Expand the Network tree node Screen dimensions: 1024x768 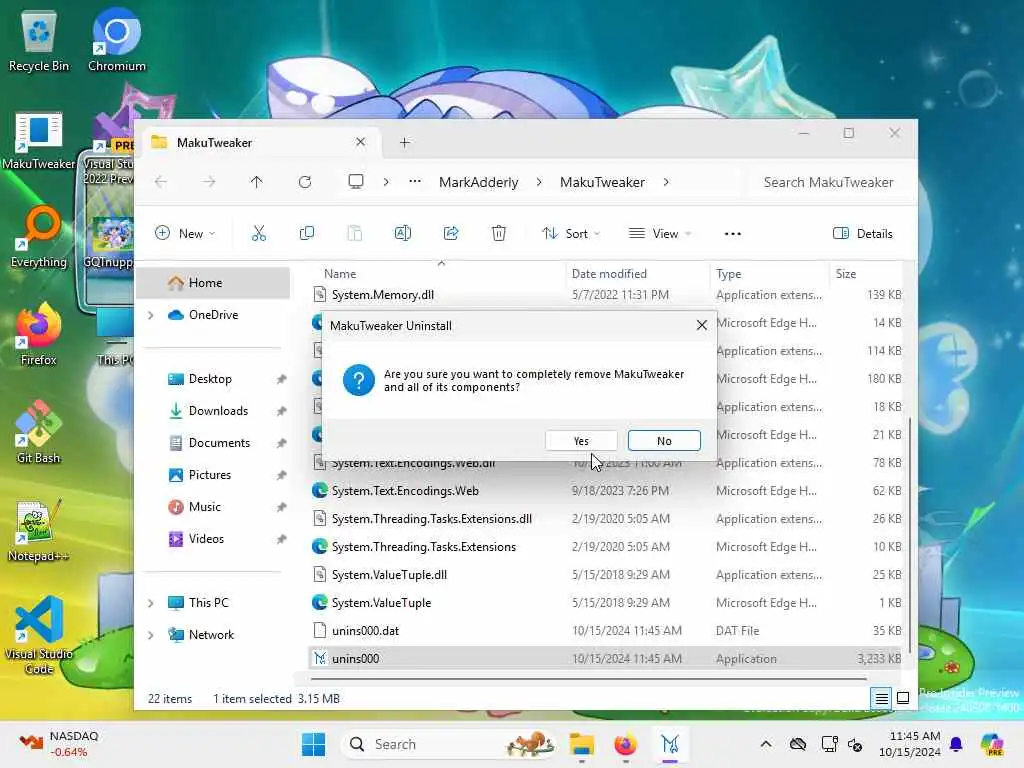(x=151, y=635)
